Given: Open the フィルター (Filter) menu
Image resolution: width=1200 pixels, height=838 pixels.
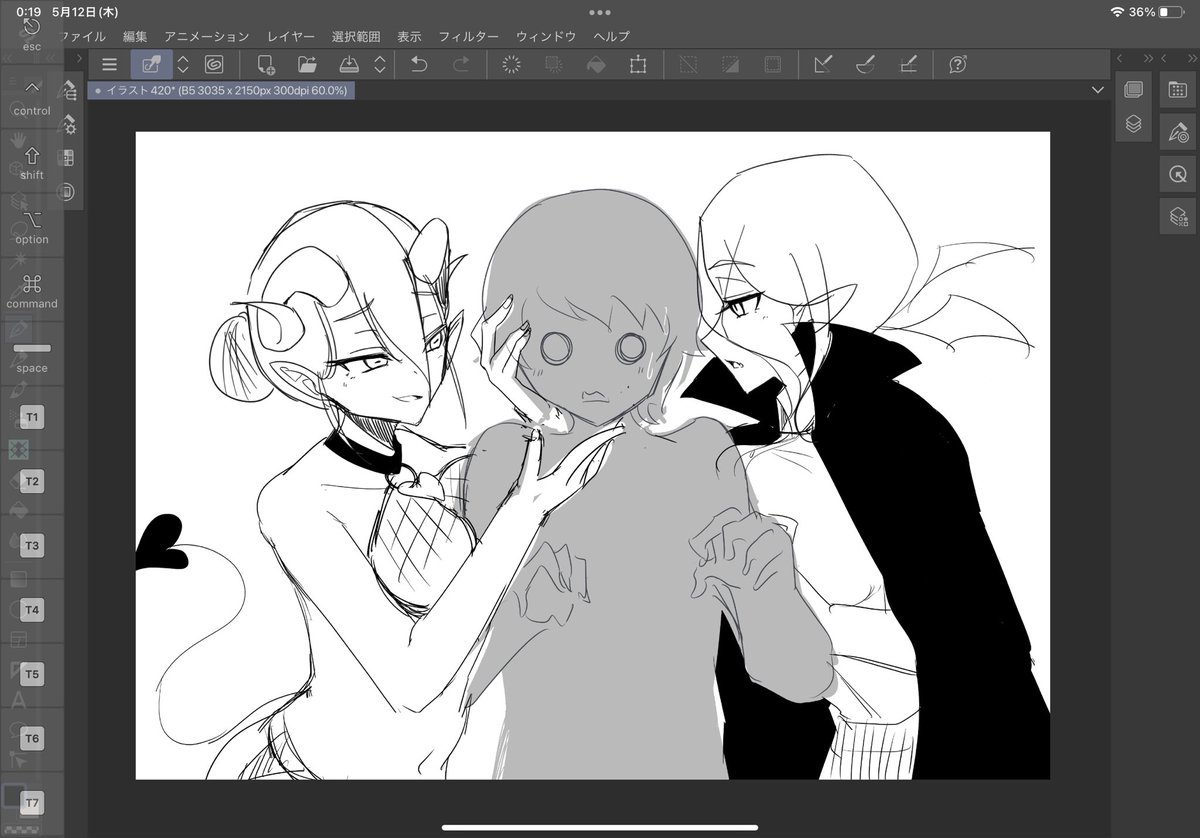Looking at the screenshot, I should click(469, 36).
